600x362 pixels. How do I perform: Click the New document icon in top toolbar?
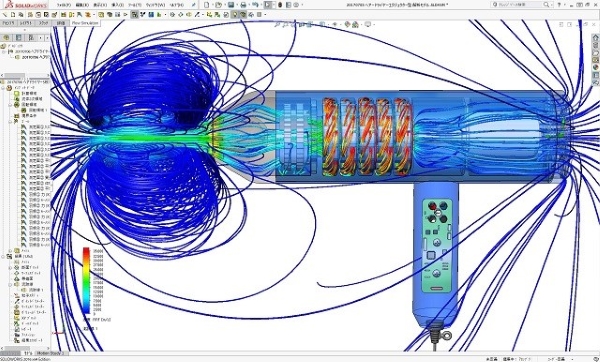207,5
